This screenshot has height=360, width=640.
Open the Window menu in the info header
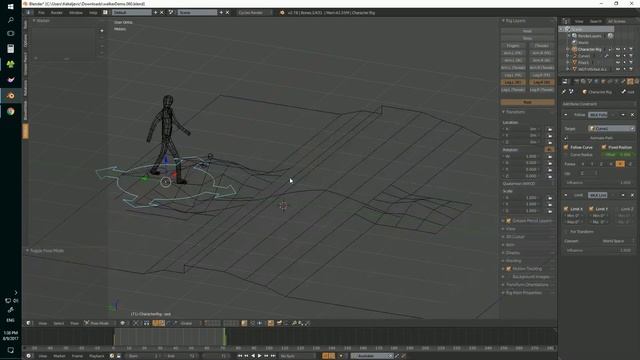[x=76, y=13]
